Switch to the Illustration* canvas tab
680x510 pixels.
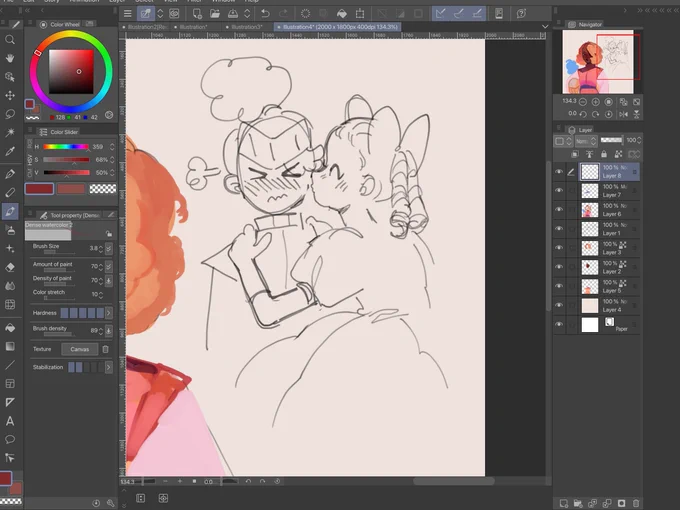[x=193, y=27]
